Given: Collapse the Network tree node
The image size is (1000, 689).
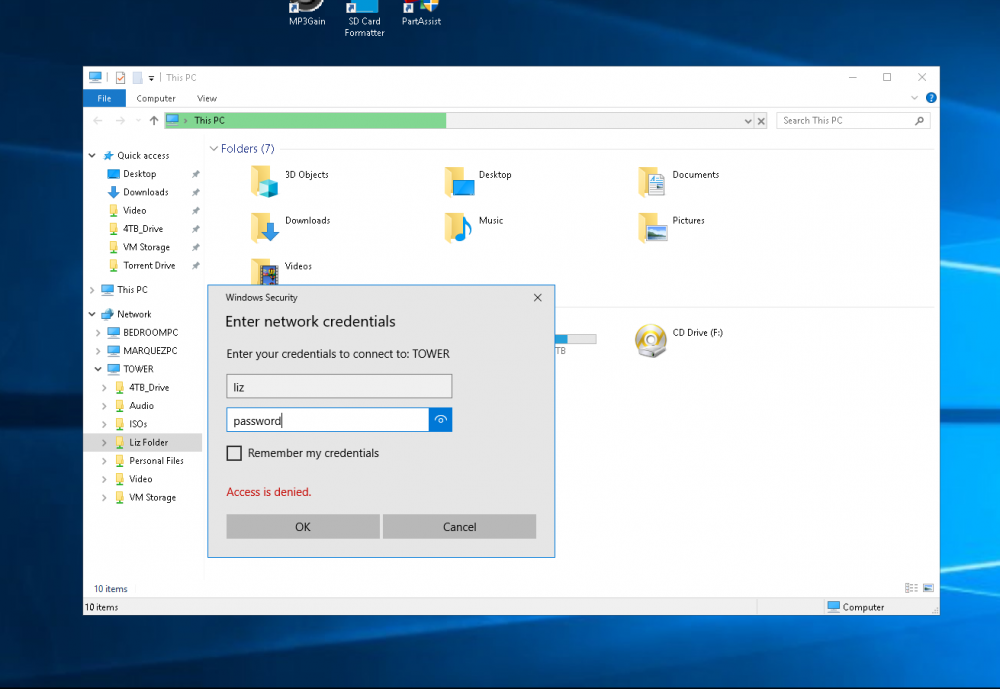Looking at the screenshot, I should click(92, 314).
